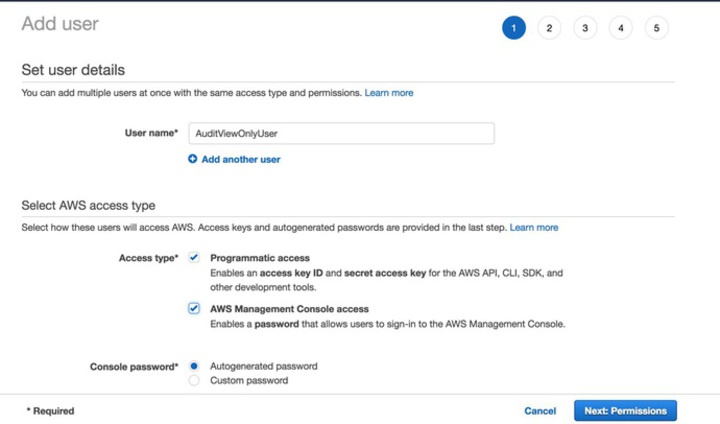This screenshot has width=720, height=424.
Task: Open Learn more link under AWS access type
Action: pos(534,228)
